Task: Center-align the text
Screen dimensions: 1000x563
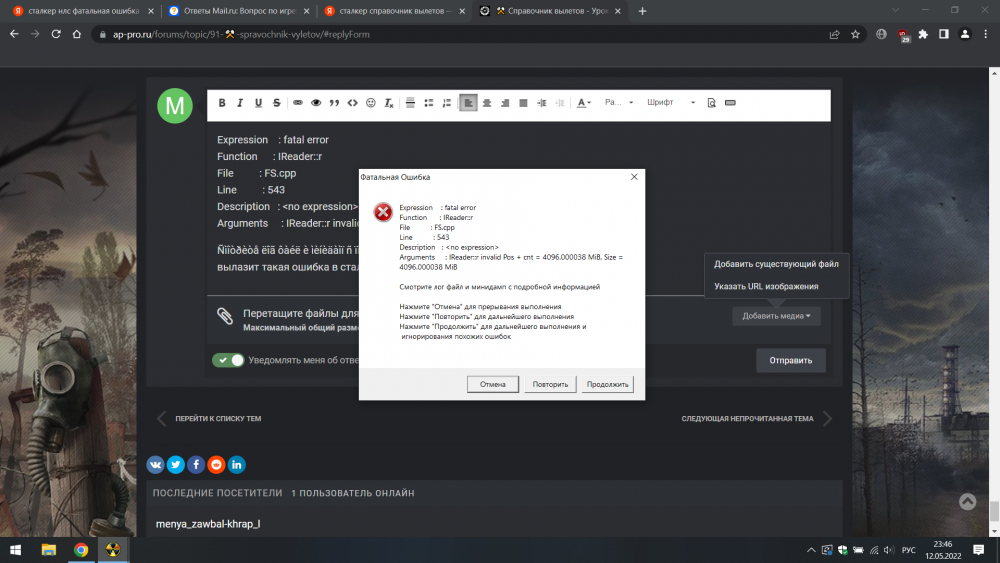Action: (x=487, y=103)
